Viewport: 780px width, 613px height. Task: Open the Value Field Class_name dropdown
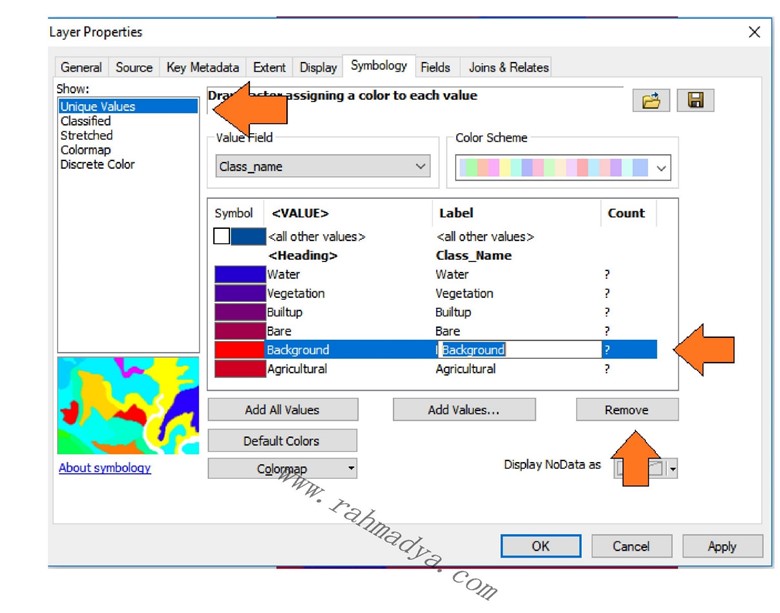(323, 167)
